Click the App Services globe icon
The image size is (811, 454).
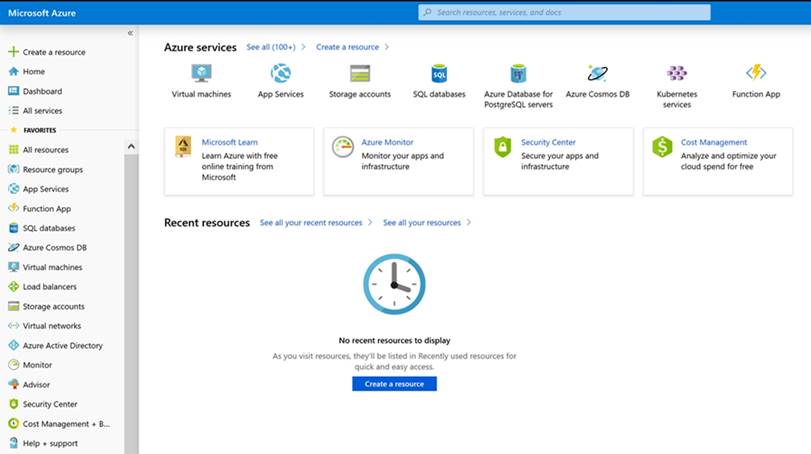pyautogui.click(x=280, y=74)
